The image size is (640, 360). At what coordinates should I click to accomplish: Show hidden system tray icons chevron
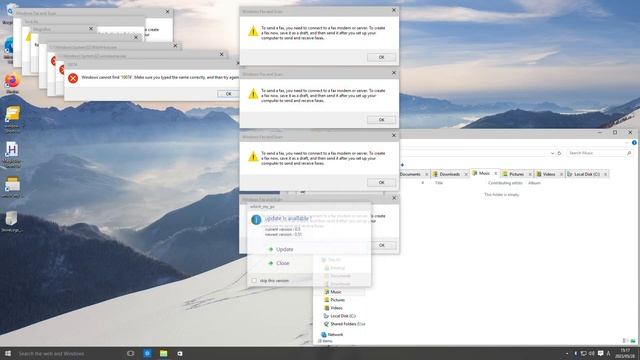coord(567,353)
